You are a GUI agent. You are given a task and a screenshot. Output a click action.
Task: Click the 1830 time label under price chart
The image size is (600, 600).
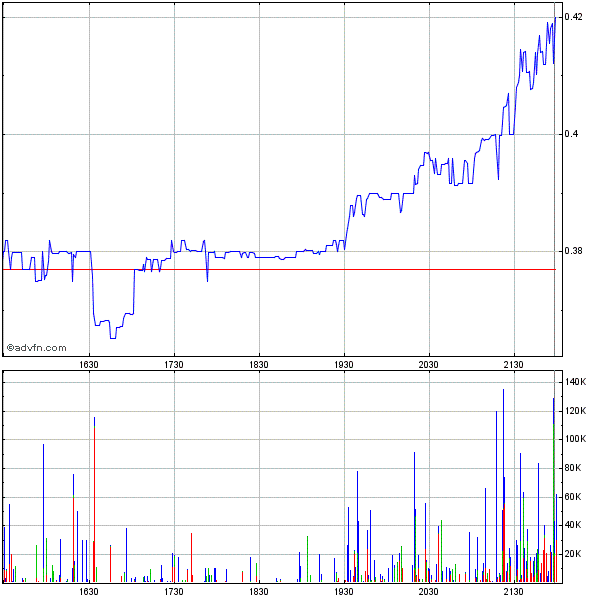point(259,365)
